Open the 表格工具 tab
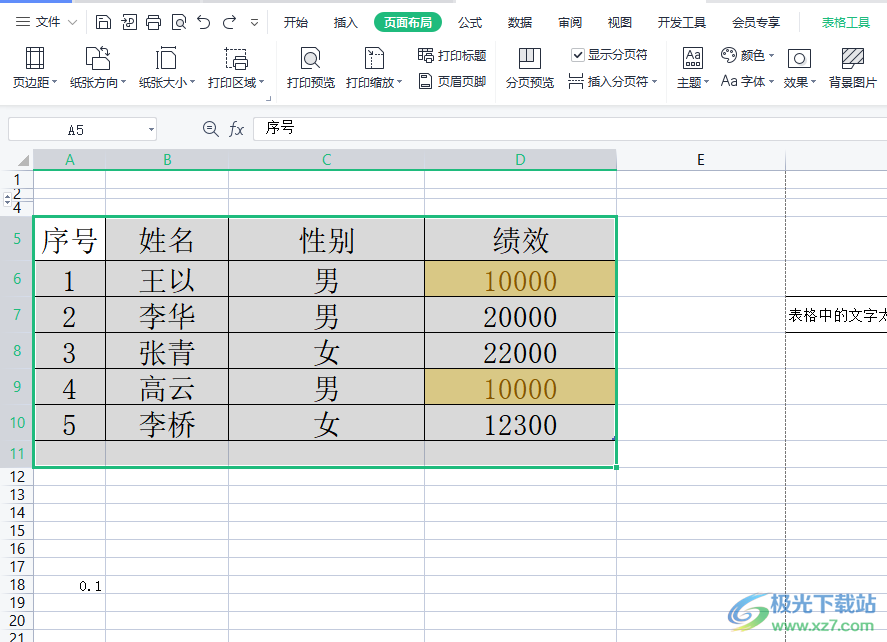 point(846,23)
